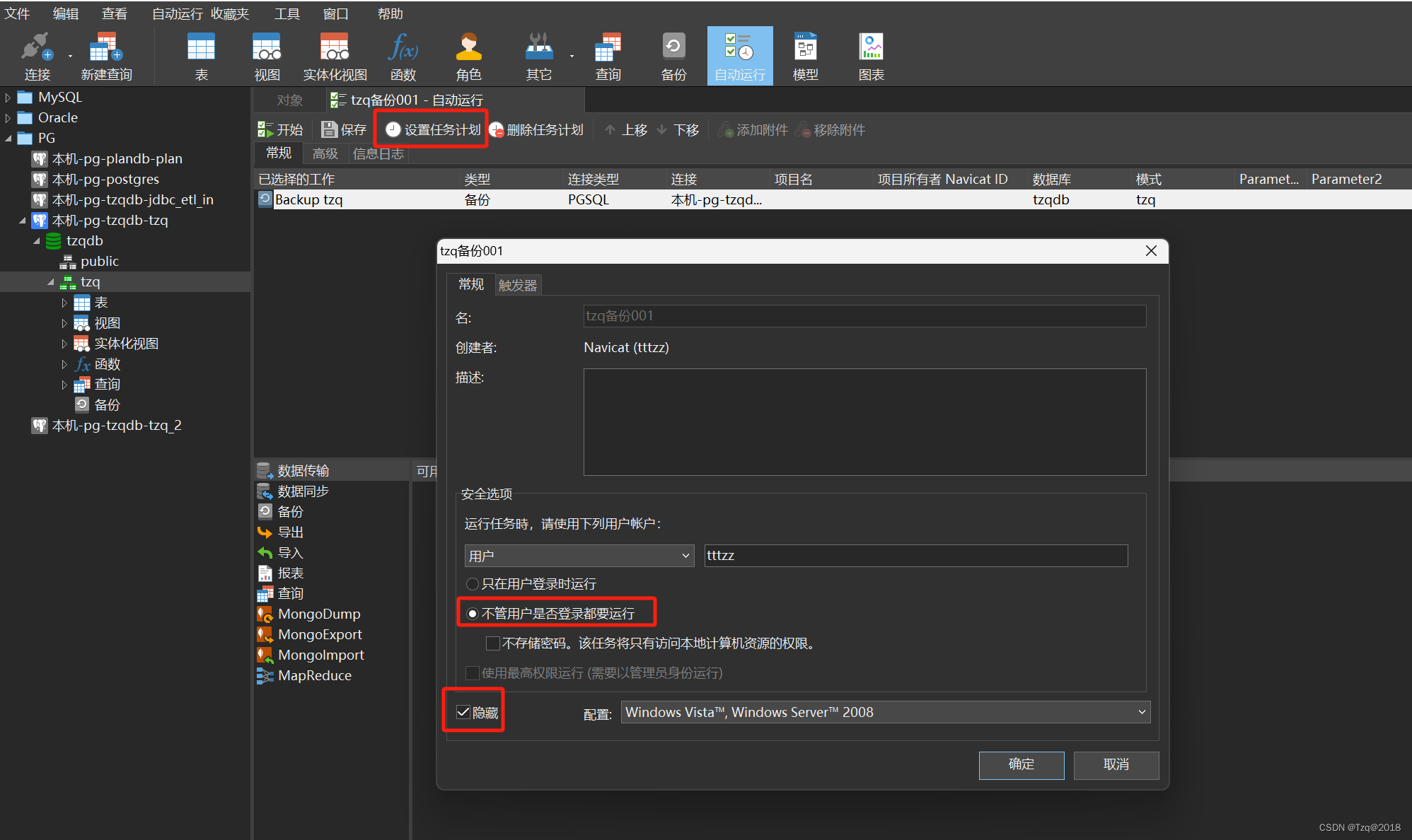Image resolution: width=1412 pixels, height=840 pixels.
Task: Toggle 不存储密码 checkbox
Action: pyautogui.click(x=493, y=643)
